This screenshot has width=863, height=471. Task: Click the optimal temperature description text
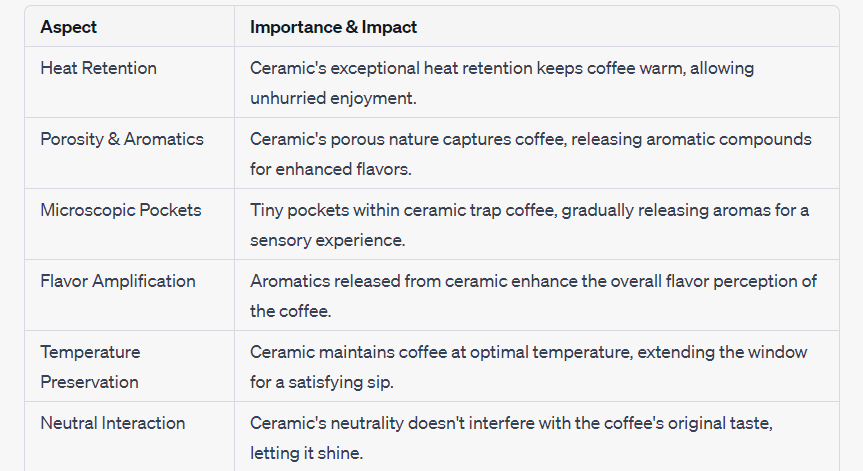[x=528, y=367]
